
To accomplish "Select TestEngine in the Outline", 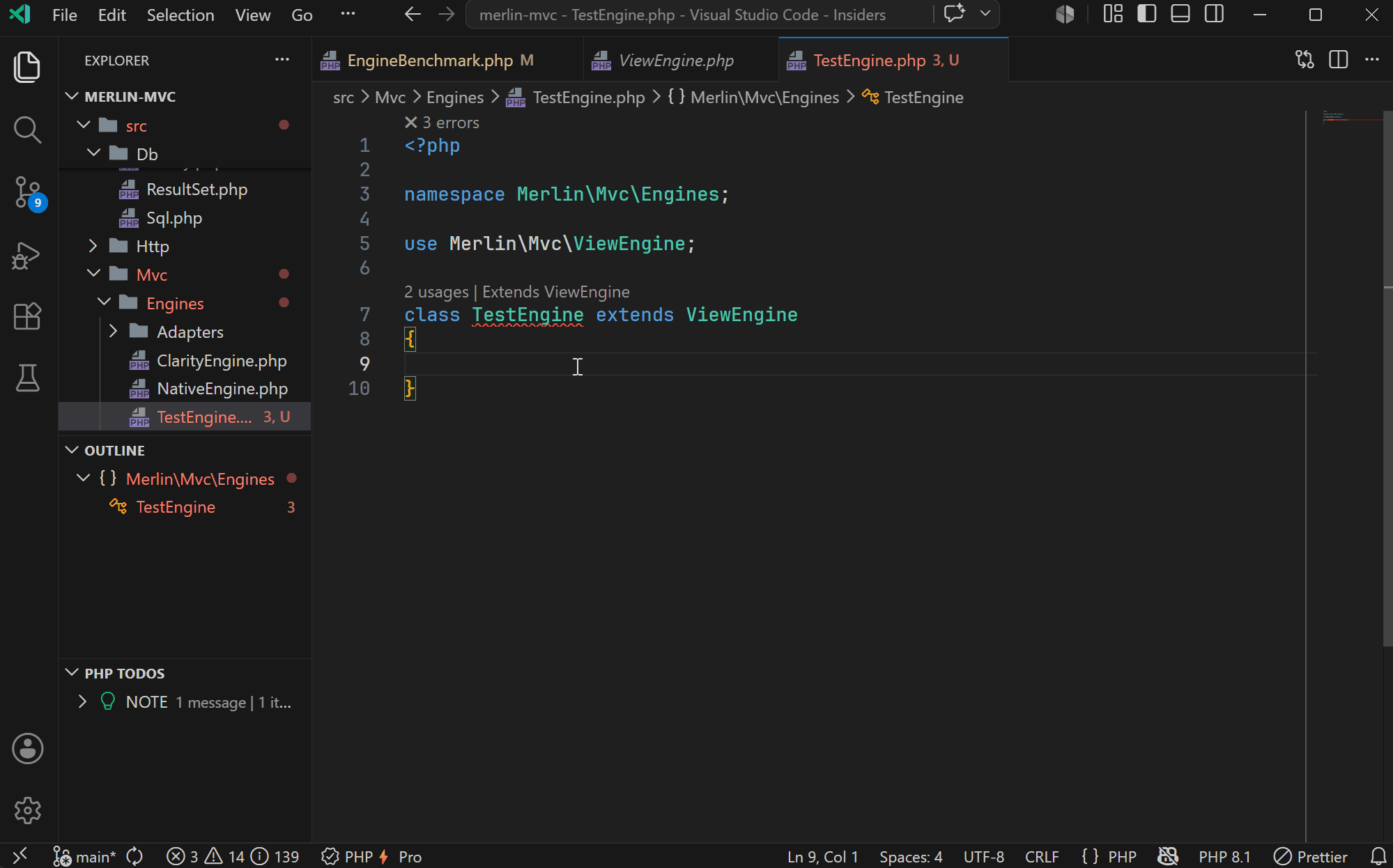I will point(185,507).
